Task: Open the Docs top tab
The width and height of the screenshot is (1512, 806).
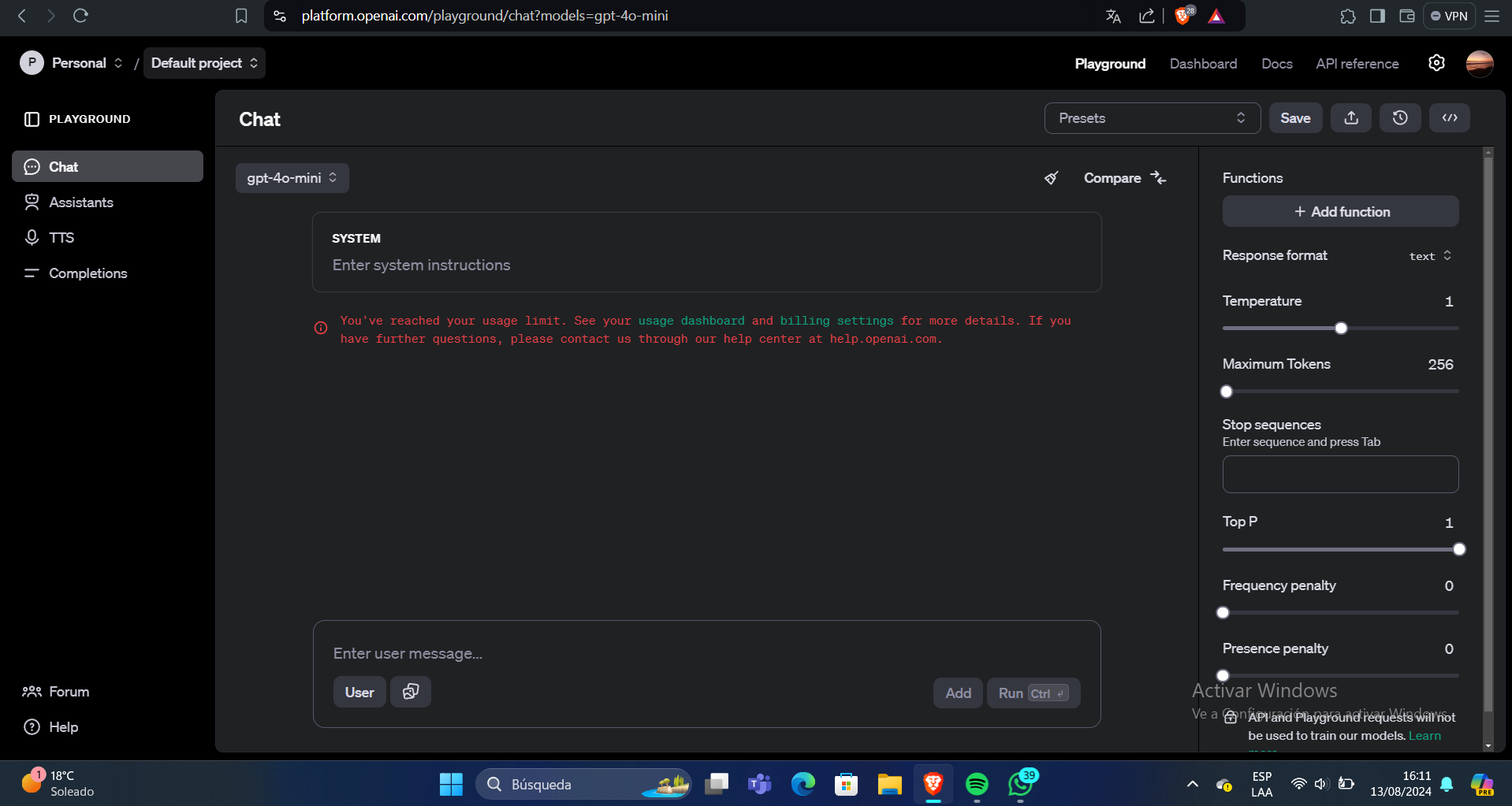Action: 1276,64
